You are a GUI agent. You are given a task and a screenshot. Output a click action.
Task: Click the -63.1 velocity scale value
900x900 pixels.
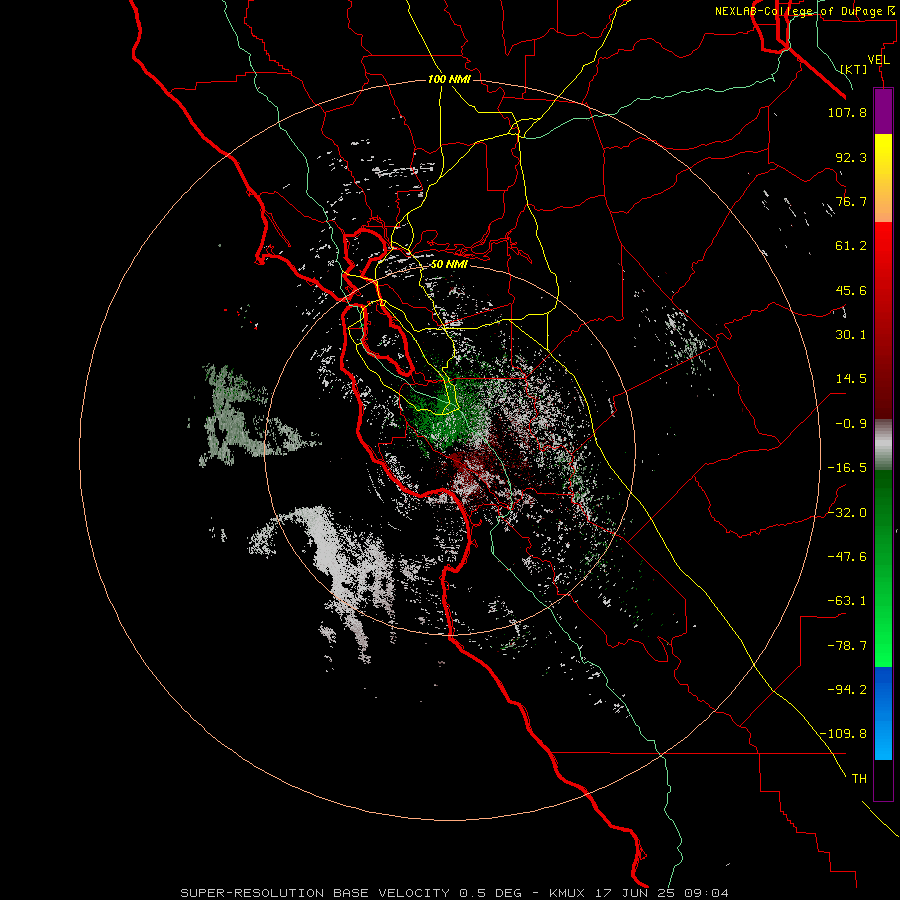click(847, 601)
